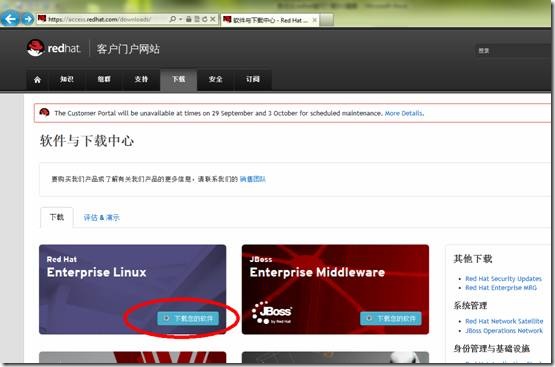Open the Red Hat Enterprise MRG link
The image size is (555, 367).
(x=501, y=288)
